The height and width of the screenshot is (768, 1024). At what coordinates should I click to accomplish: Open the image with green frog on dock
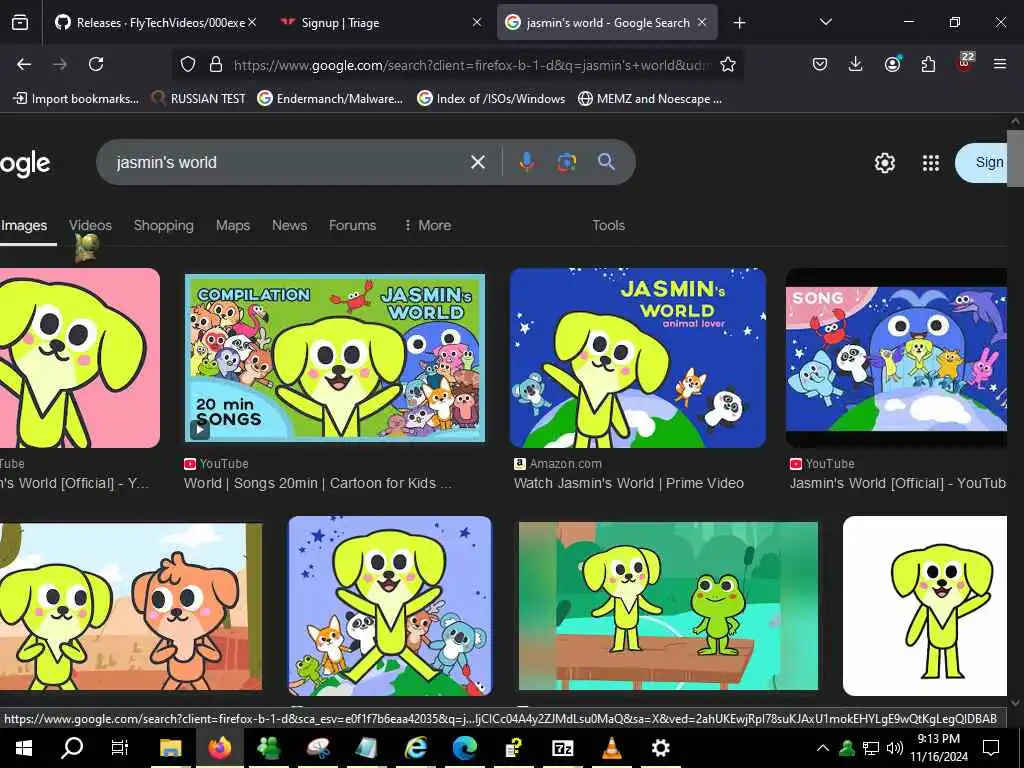coord(668,606)
